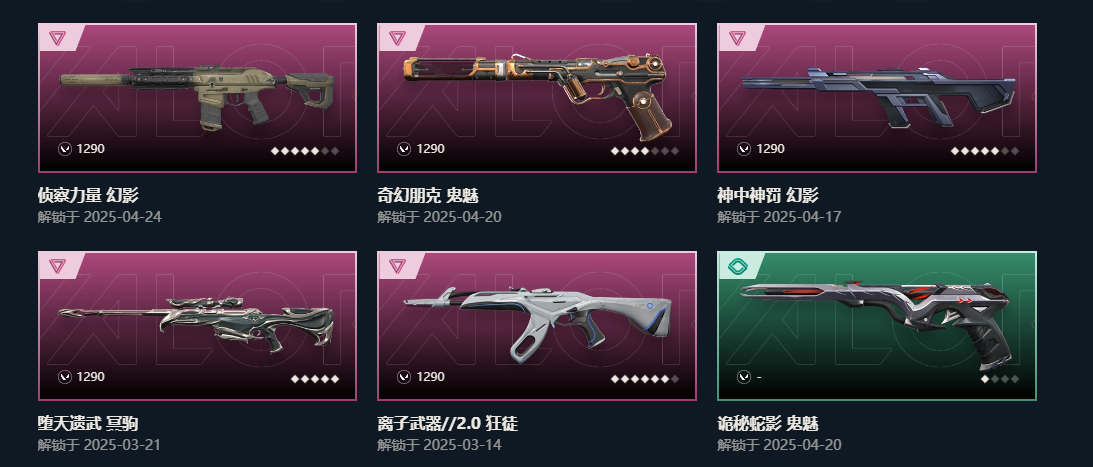
Task: Click the level diamonds on 诡秘蛇影 鬼魅 card
Action: (1000, 378)
